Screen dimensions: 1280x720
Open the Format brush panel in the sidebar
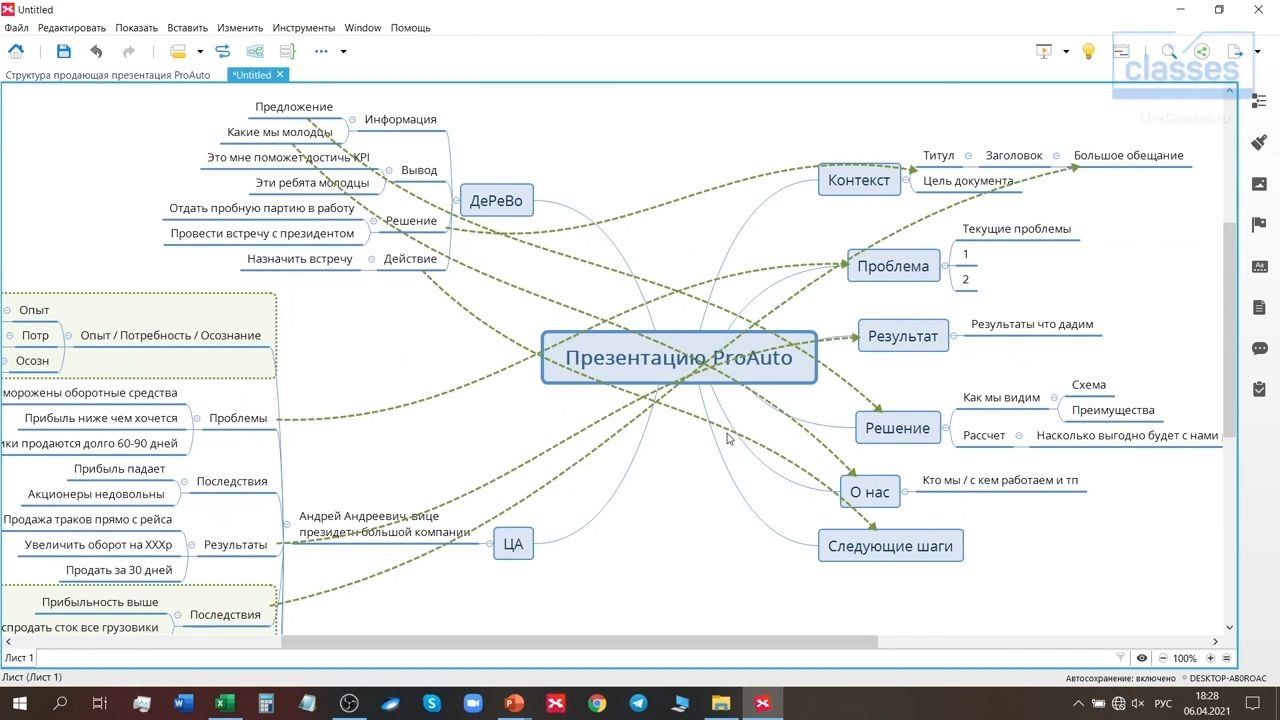[1259, 142]
